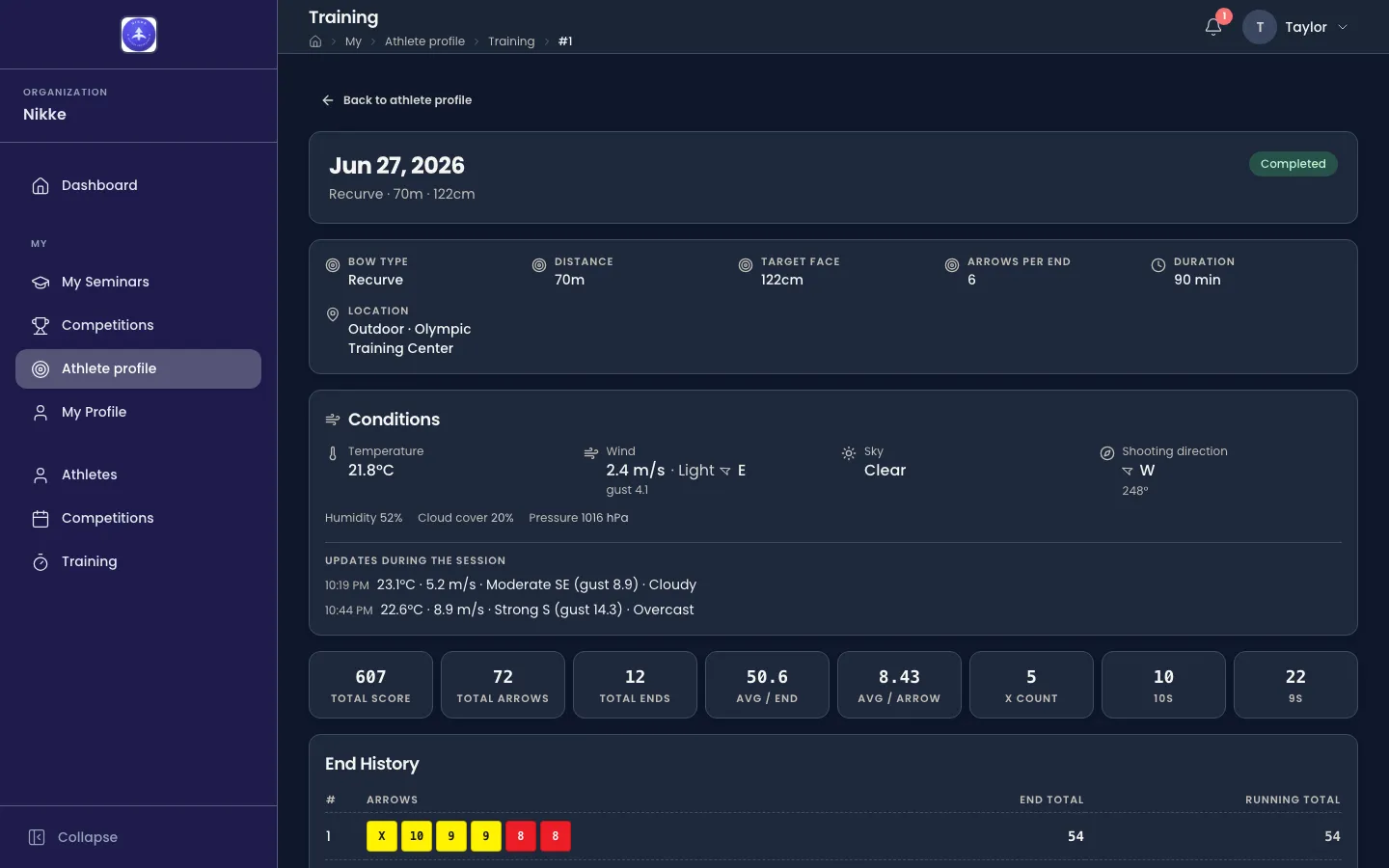1389x868 pixels.
Task: Open My Profile in the sidebar
Action: [x=138, y=412]
